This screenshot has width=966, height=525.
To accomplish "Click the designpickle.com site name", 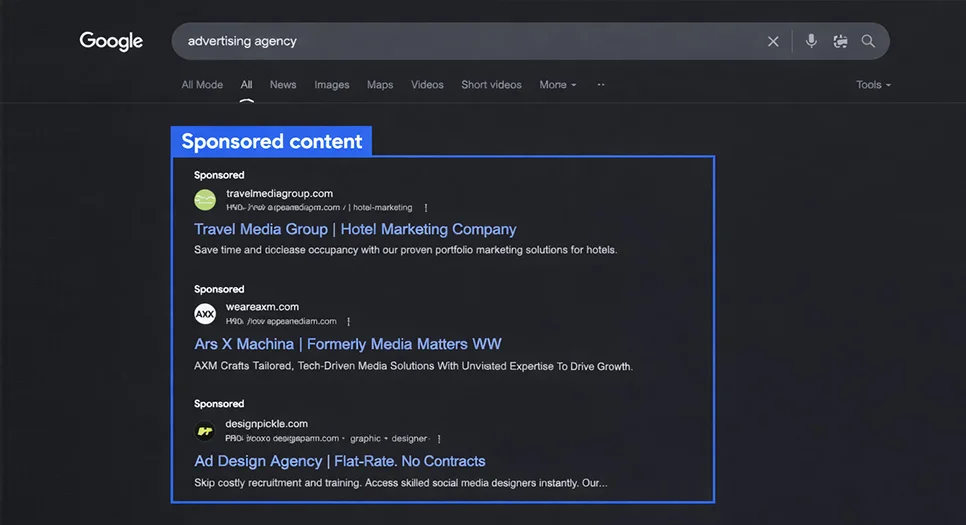I will 266,424.
